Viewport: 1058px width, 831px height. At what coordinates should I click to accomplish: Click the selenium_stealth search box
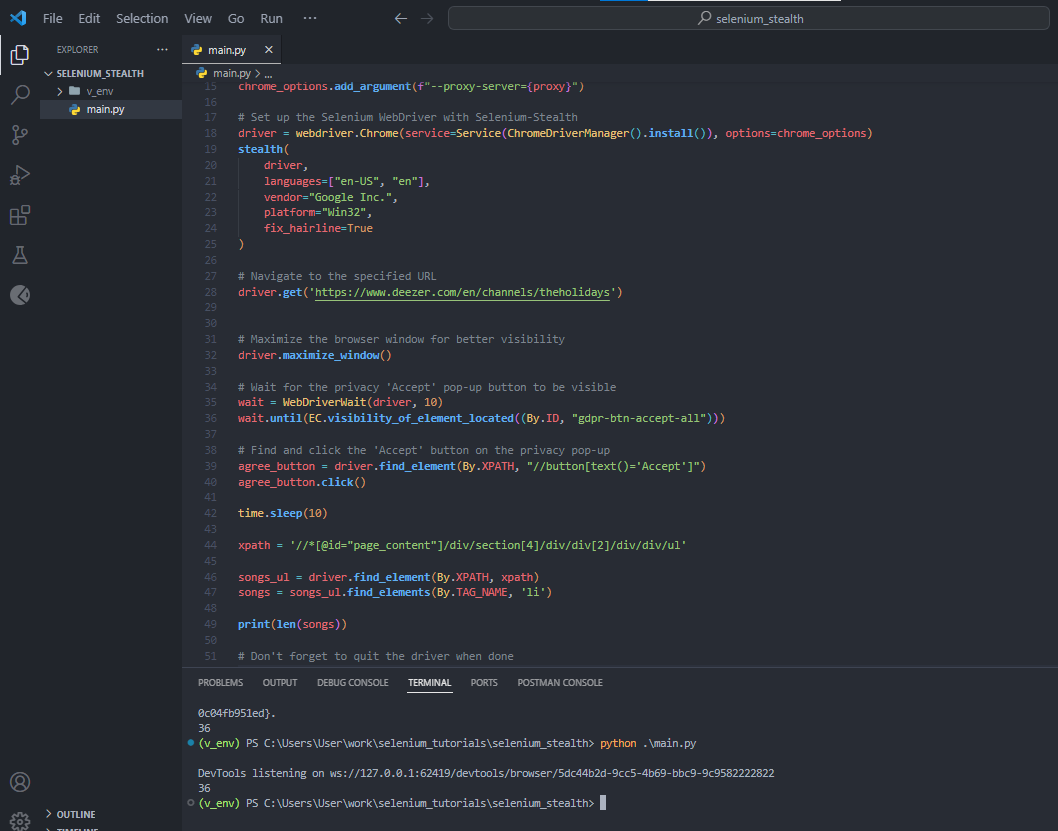pos(748,18)
